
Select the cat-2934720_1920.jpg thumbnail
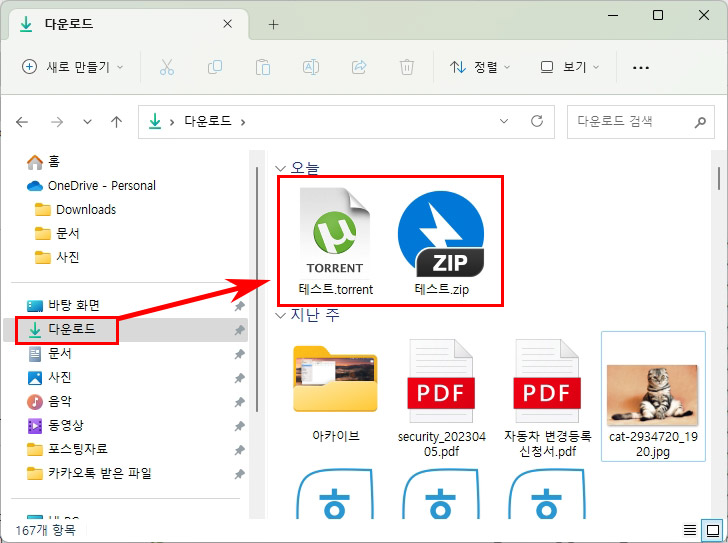click(x=653, y=396)
